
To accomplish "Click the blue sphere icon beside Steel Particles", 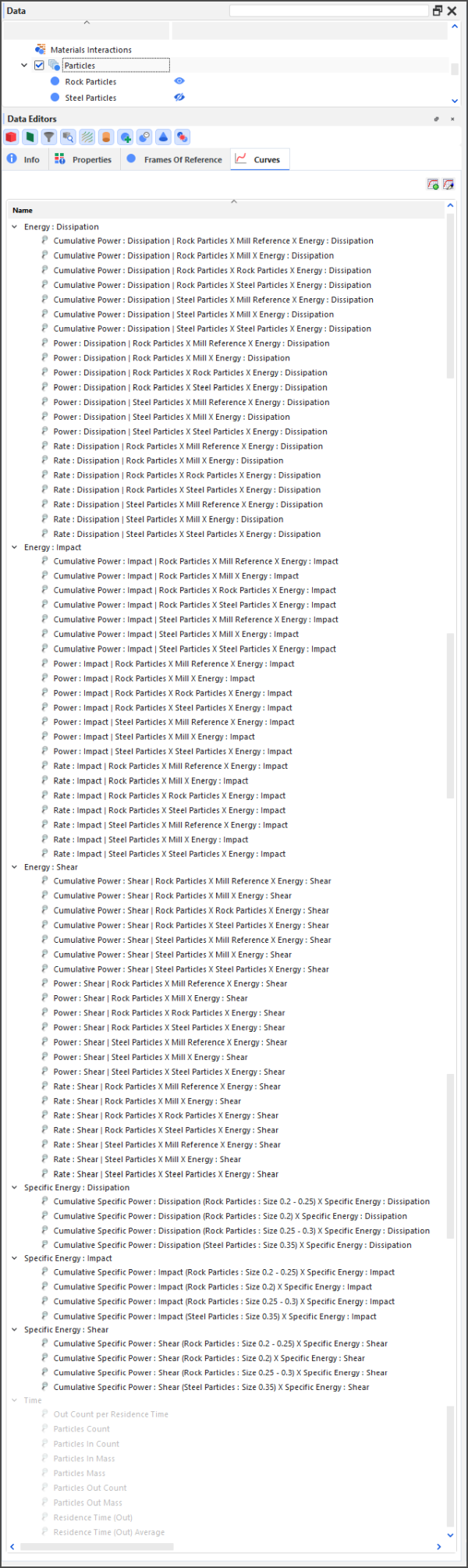I will (55, 98).
